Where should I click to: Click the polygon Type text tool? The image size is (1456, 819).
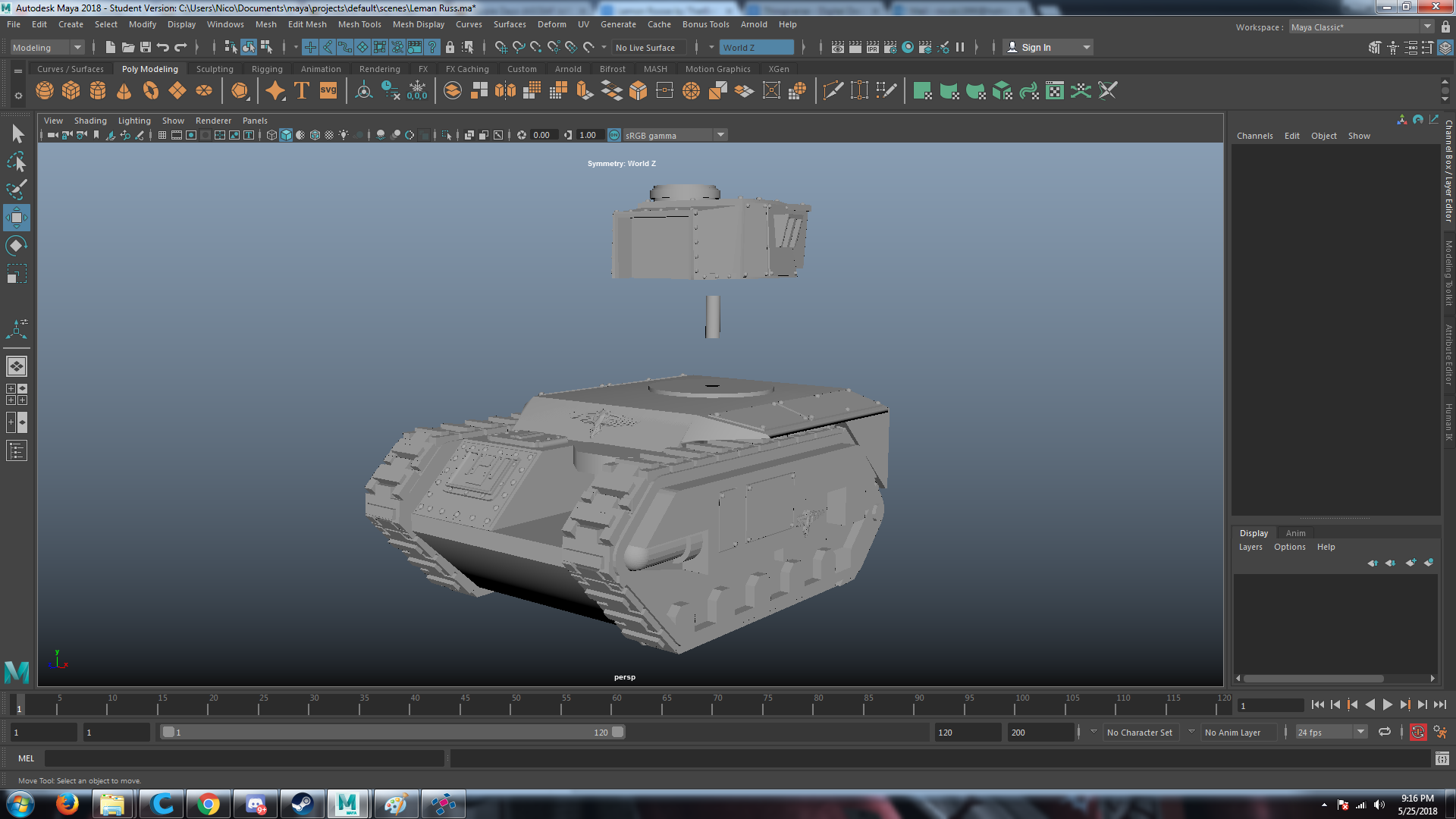[x=302, y=91]
